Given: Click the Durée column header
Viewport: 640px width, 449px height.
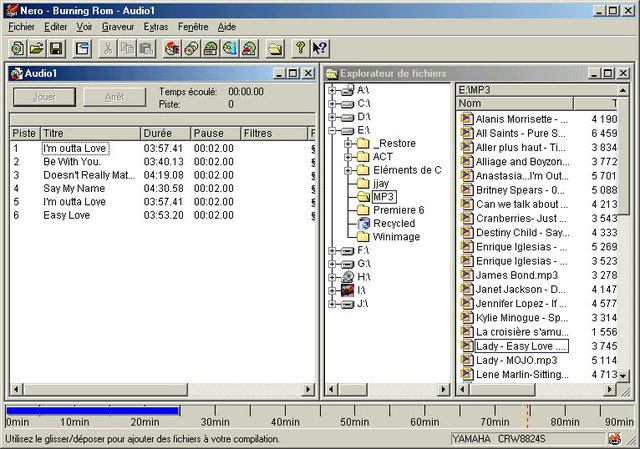Looking at the screenshot, I should (x=166, y=133).
